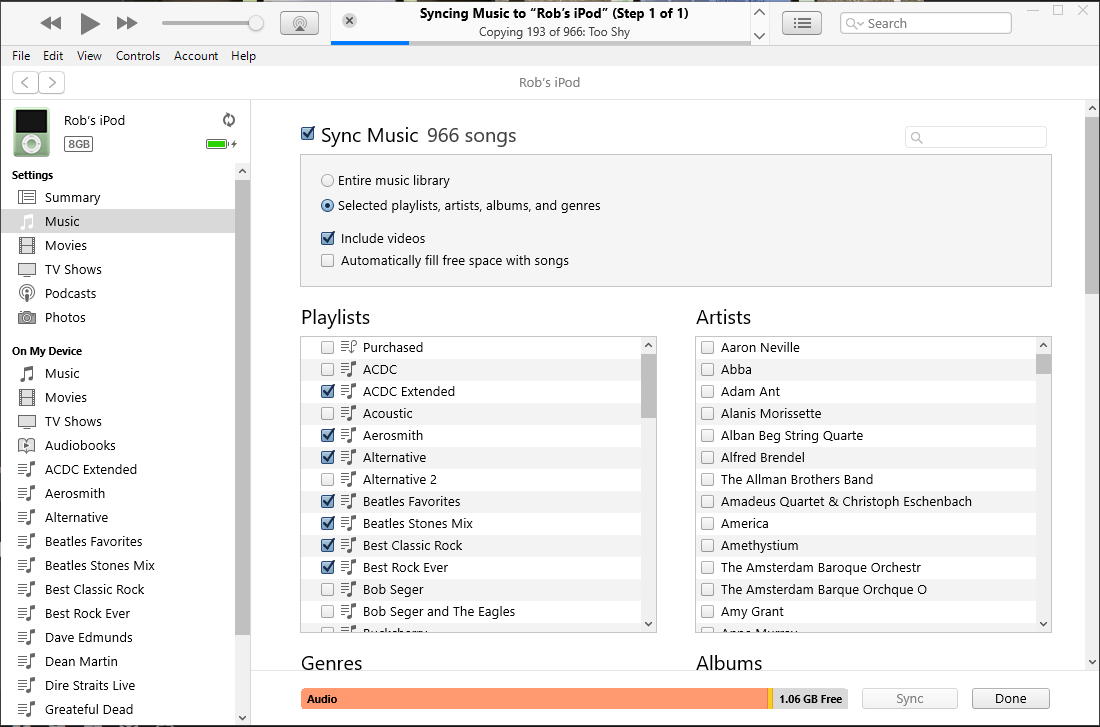Open the list view button beside Search

pyautogui.click(x=802, y=23)
